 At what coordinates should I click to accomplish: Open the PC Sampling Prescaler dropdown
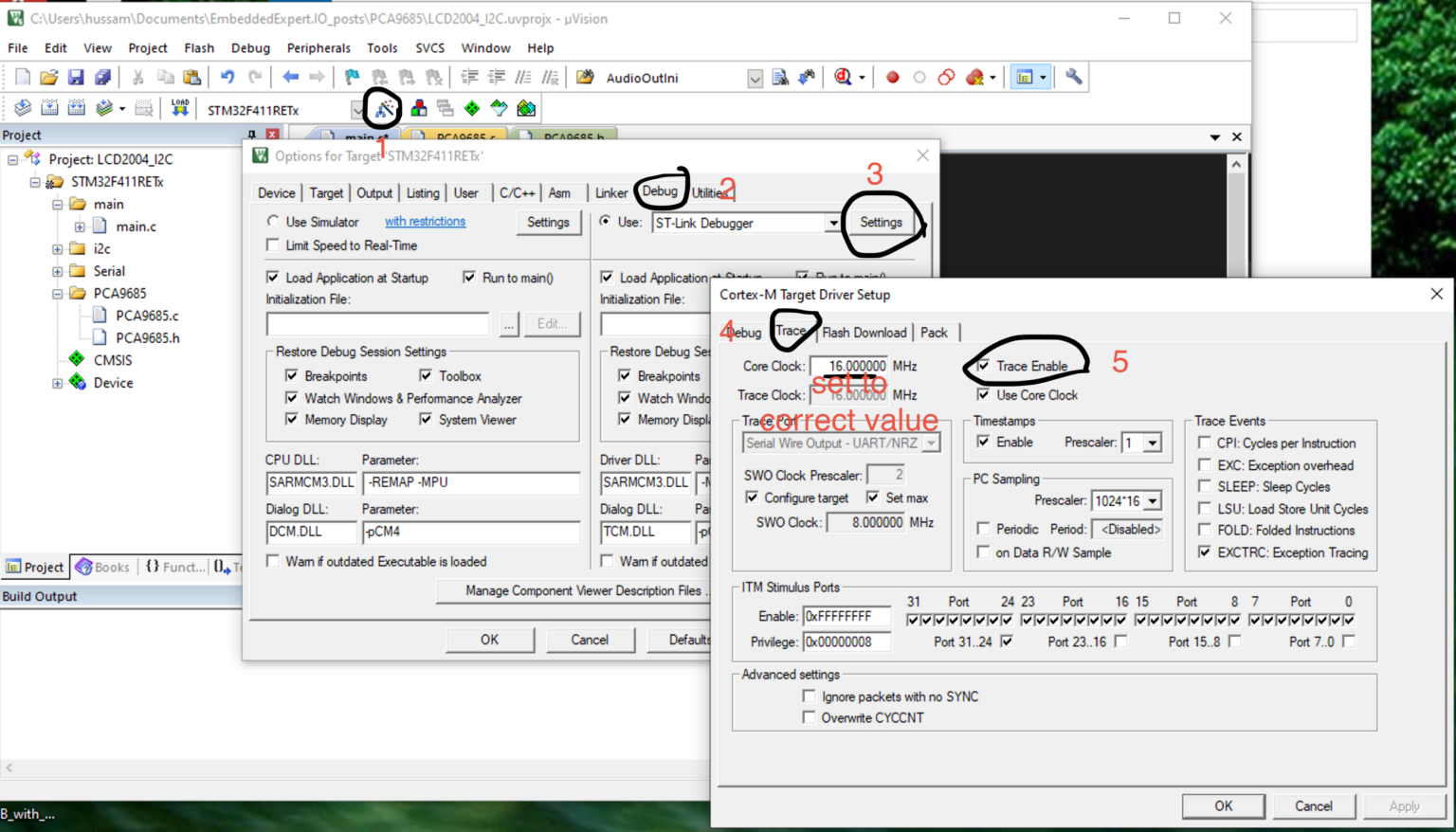[x=1153, y=501]
